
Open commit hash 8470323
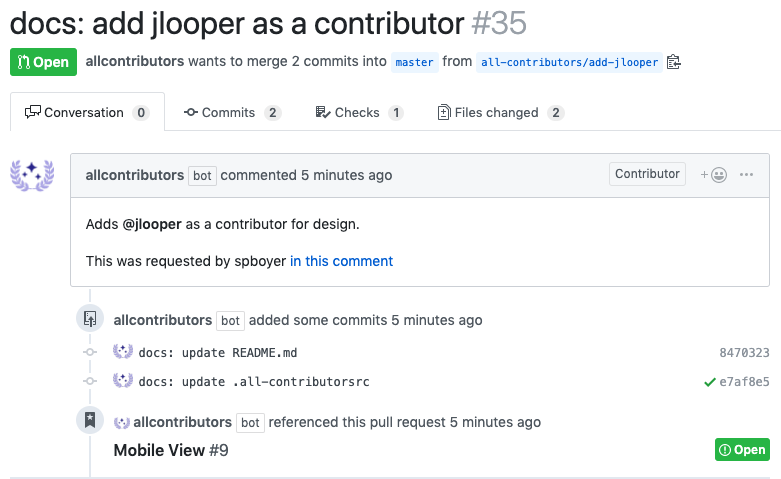pyautogui.click(x=744, y=353)
